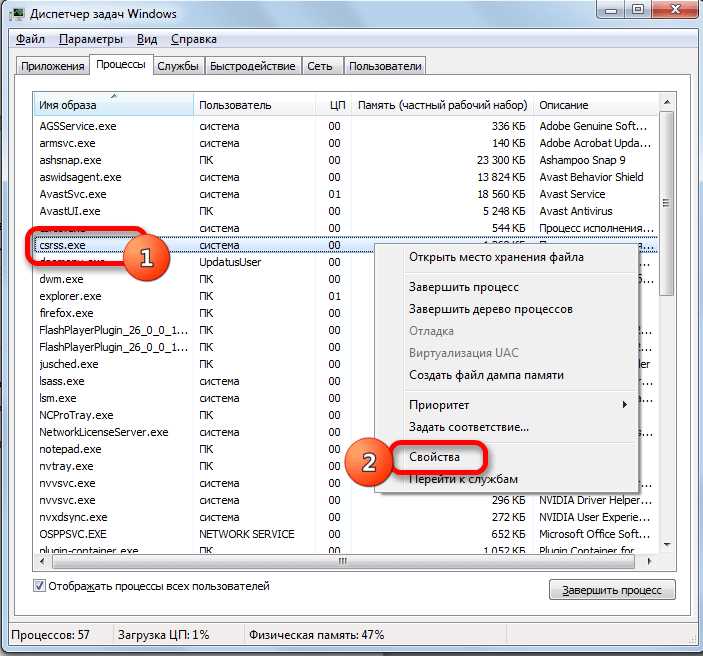This screenshot has width=703, height=656.
Task: Select the lsm.exe process
Action: pyautogui.click(x=57, y=398)
